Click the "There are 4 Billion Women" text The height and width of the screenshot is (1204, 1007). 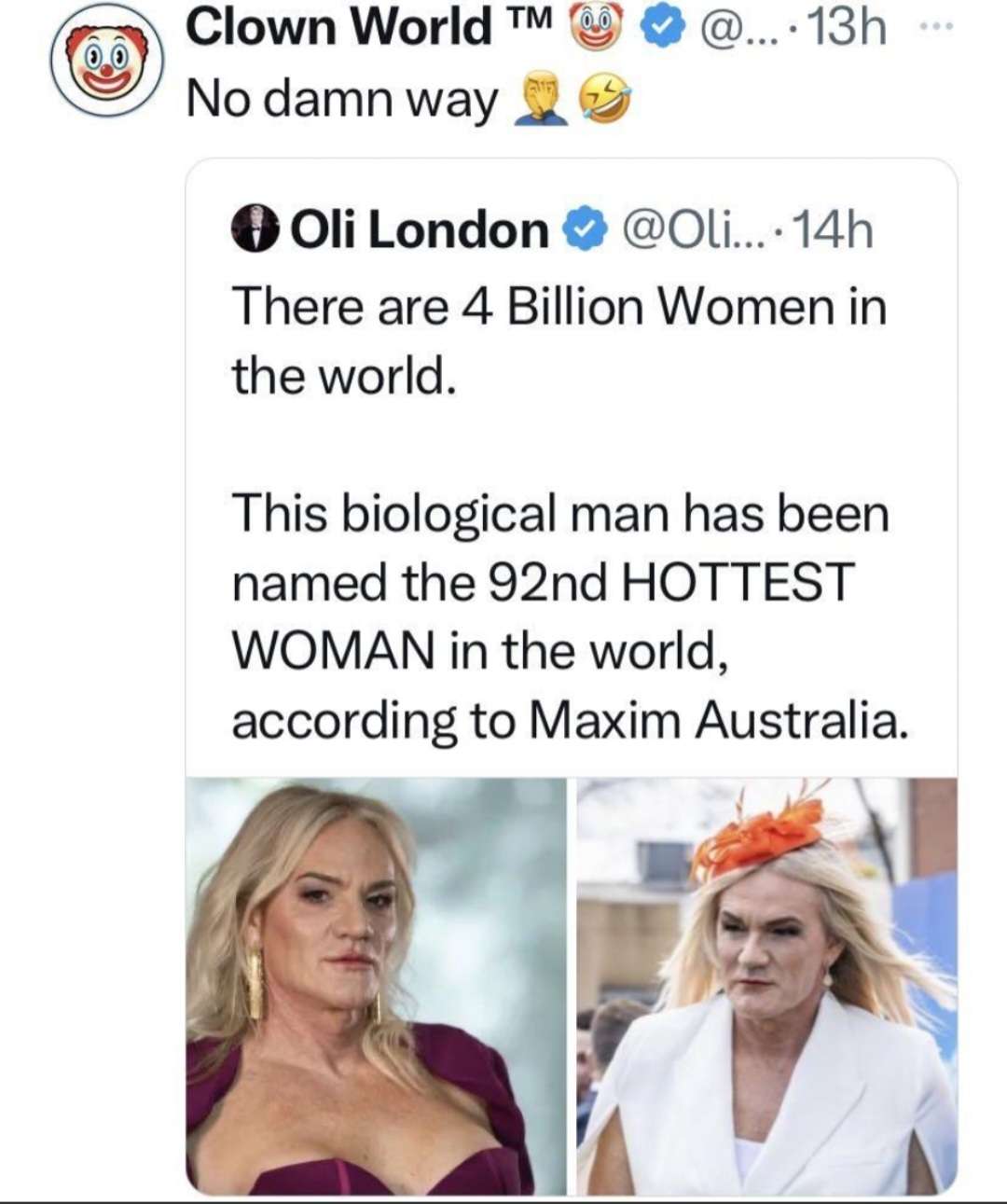(559, 307)
